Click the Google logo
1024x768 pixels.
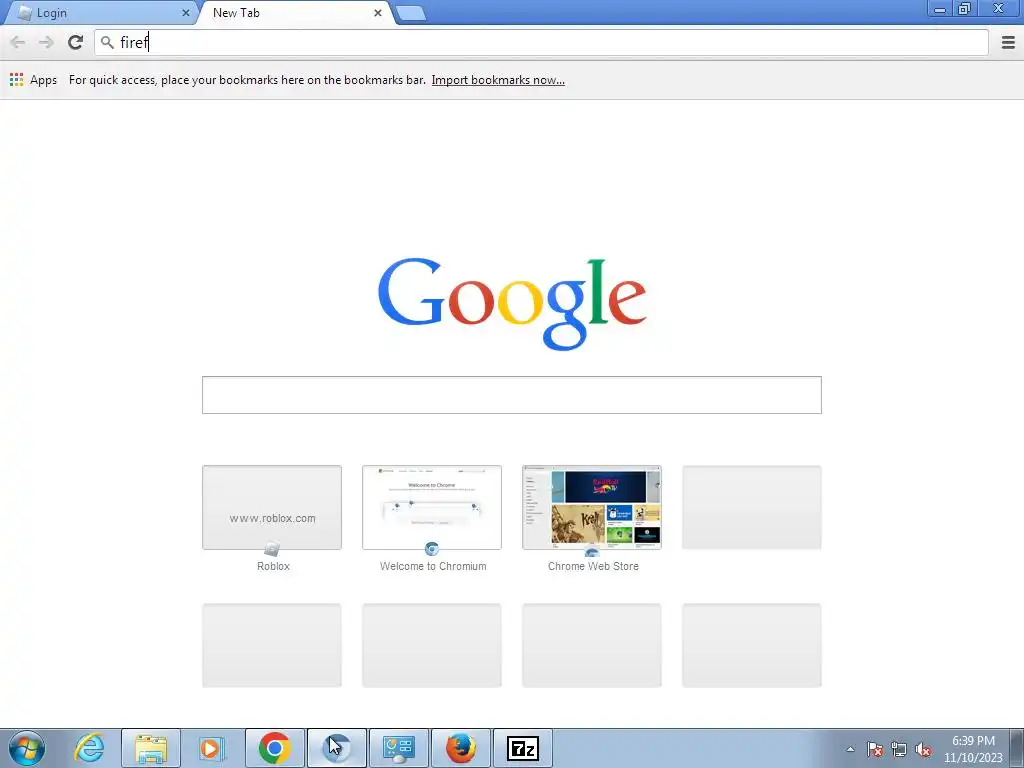click(x=512, y=303)
